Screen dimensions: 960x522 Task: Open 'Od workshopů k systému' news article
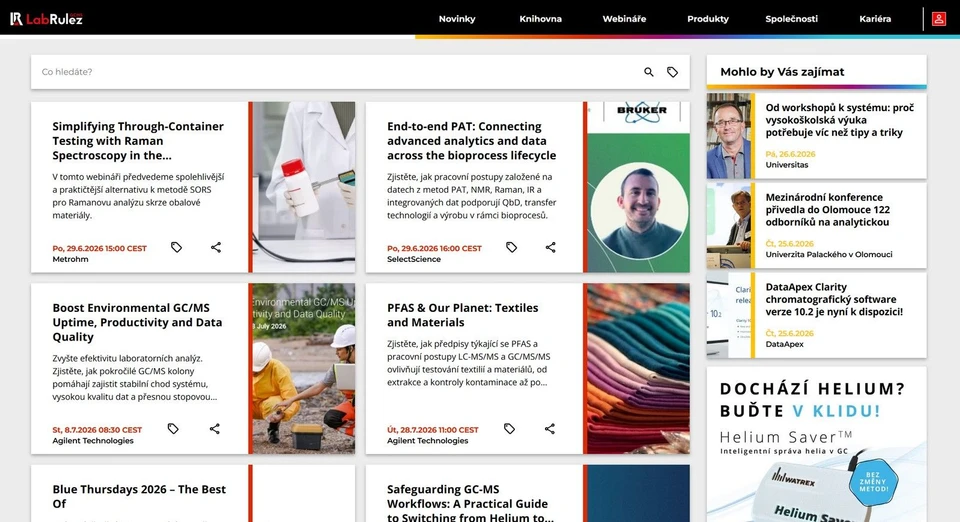839,120
